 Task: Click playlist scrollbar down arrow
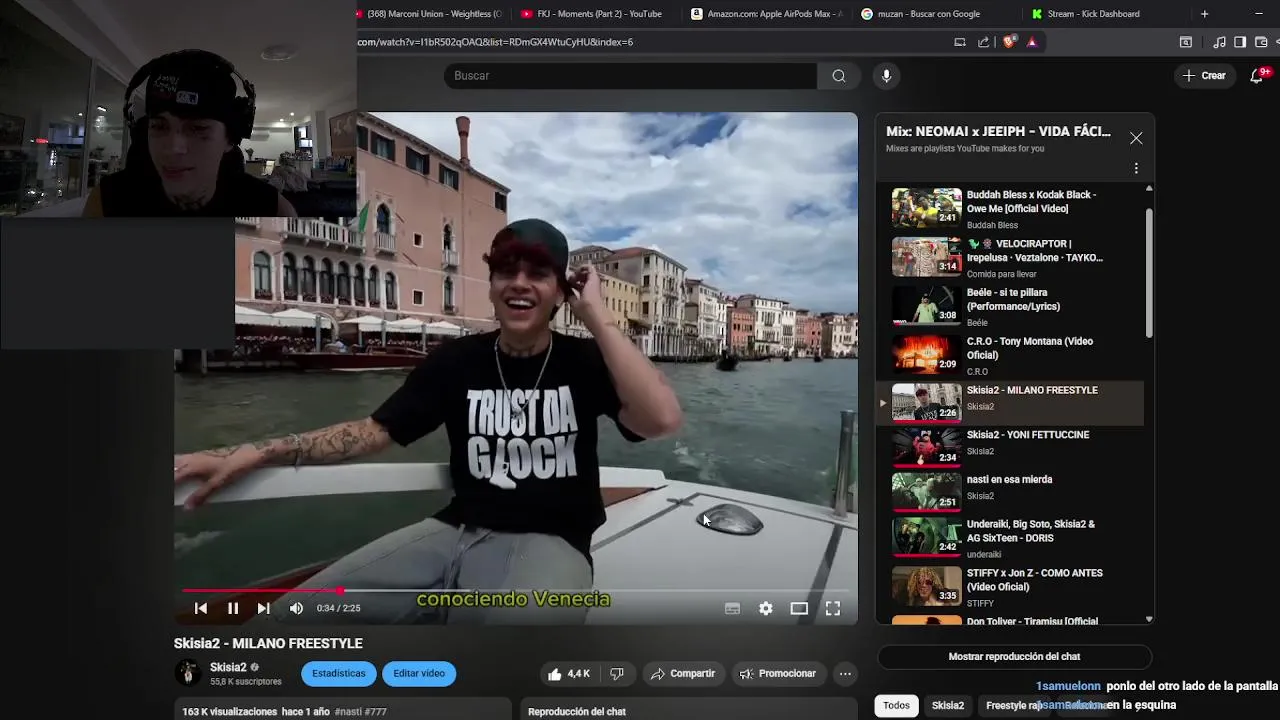pyautogui.click(x=1149, y=619)
